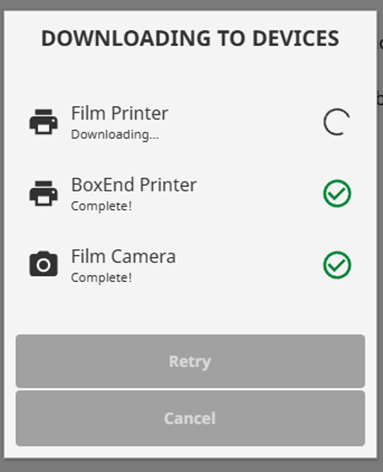
Task: Select the BoxEnd Printer row
Action: click(190, 193)
